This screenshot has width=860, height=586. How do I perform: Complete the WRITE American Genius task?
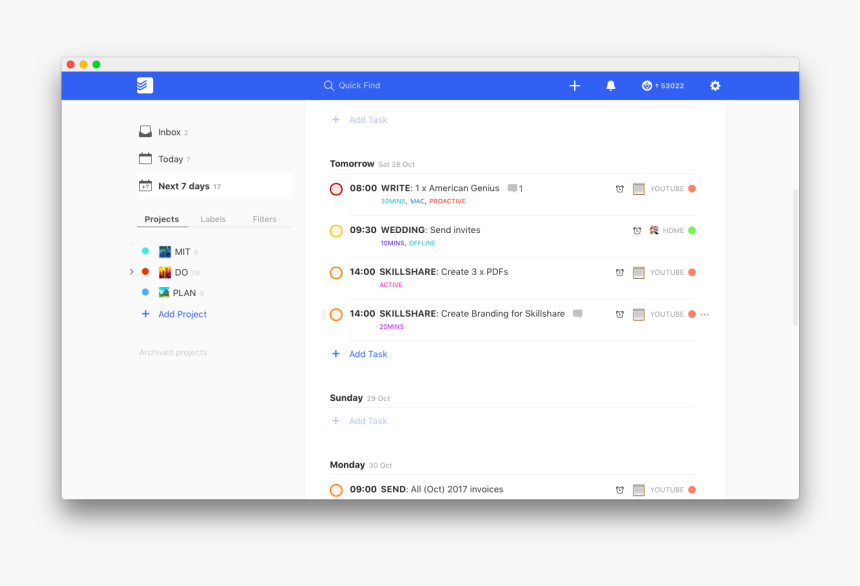click(336, 189)
